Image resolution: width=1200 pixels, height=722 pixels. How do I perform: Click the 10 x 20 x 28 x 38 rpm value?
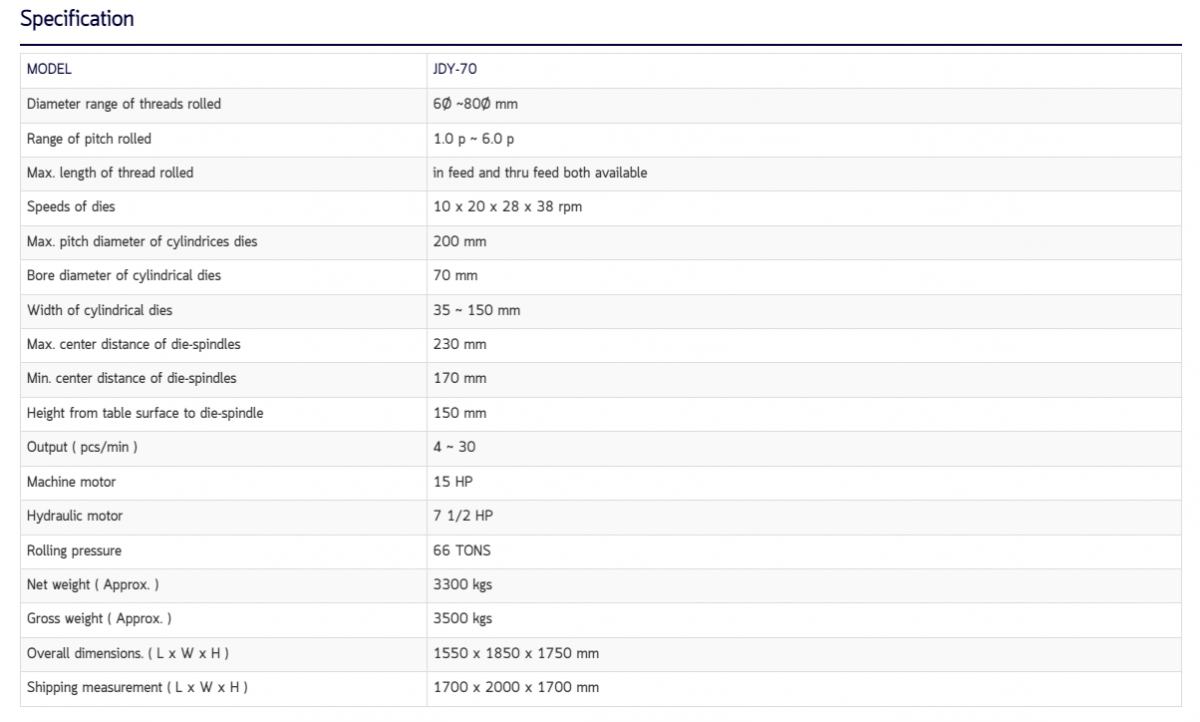[507, 207]
